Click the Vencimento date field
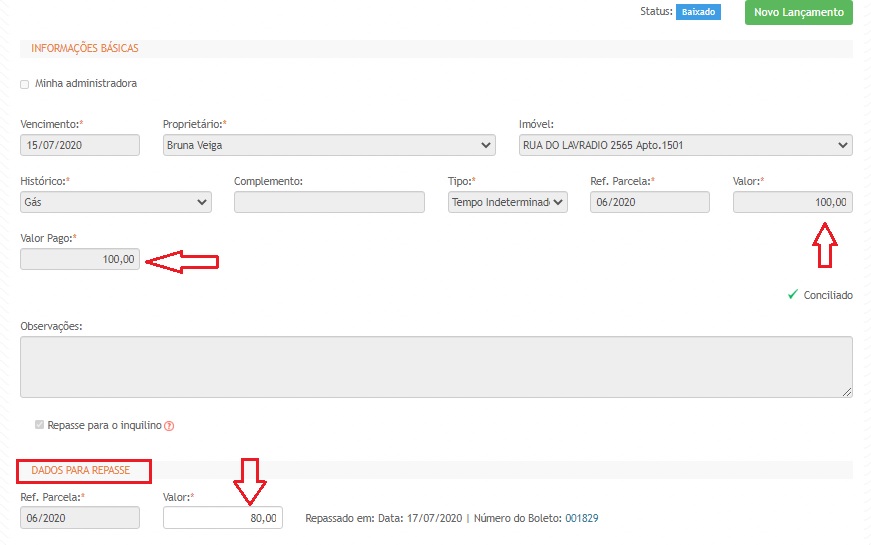This screenshot has height=545, width=871. point(80,145)
